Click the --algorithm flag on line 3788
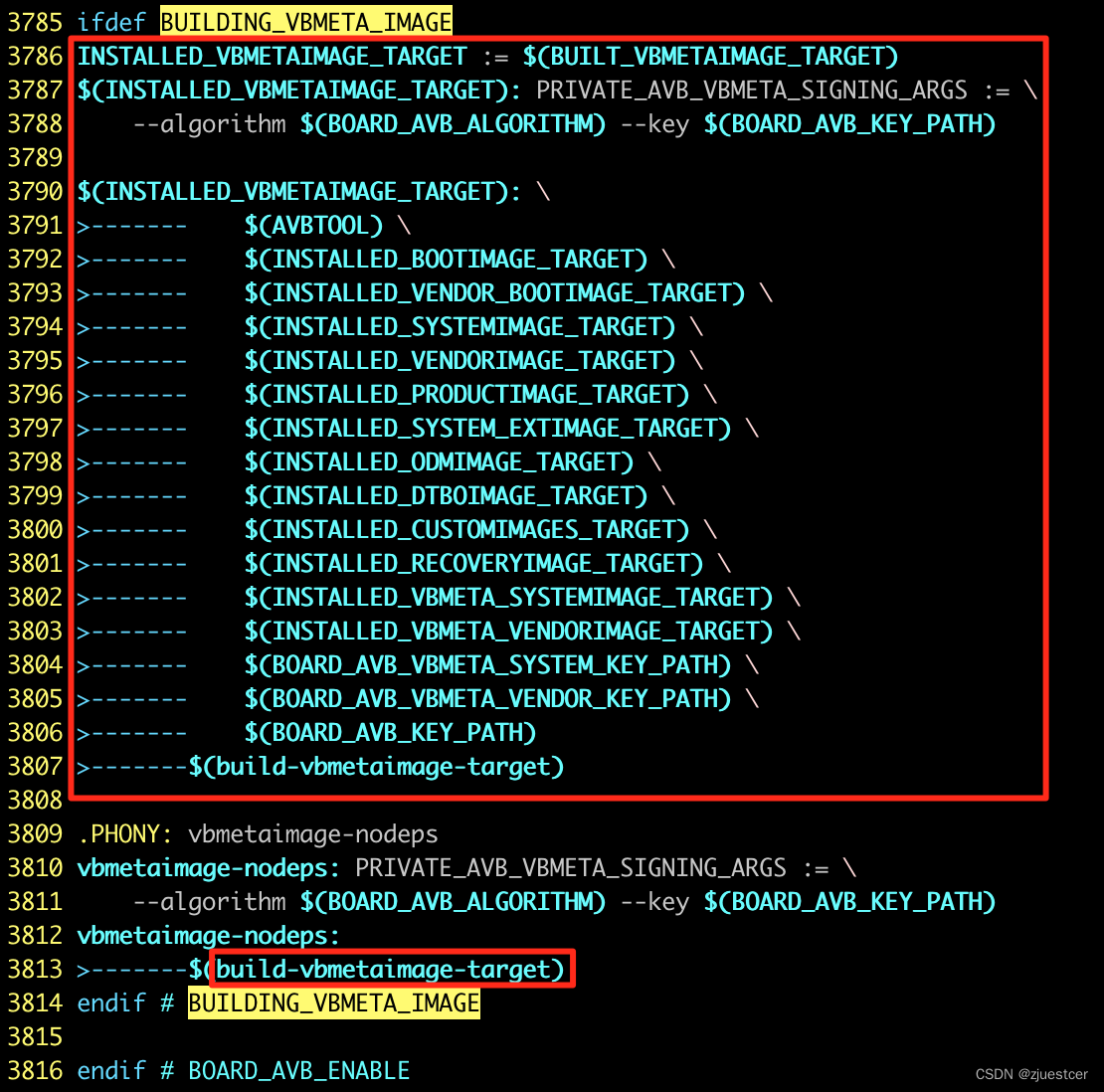1104x1092 pixels. coord(208,124)
